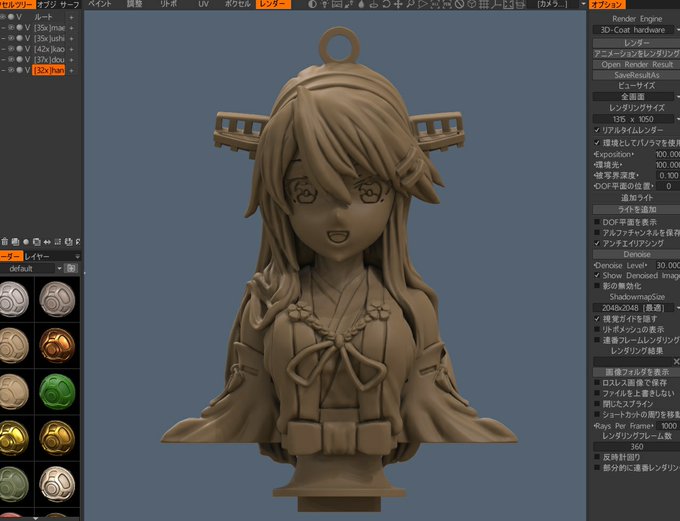Collapse the [35x]ushi tree node
Image resolution: width=680 pixels, height=521 pixels.
click(3, 39)
